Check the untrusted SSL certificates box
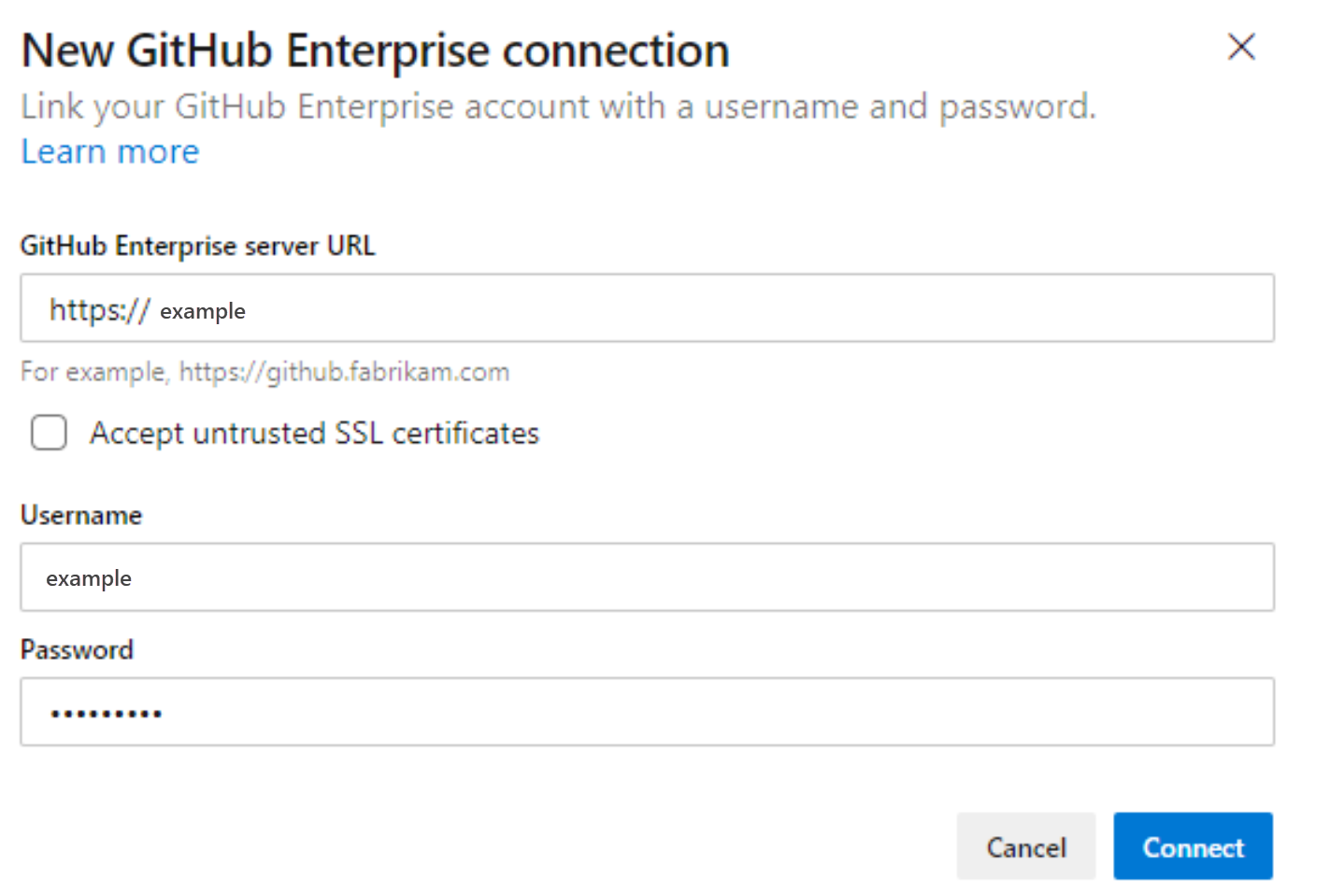The width and height of the screenshot is (1330, 896). [48, 433]
